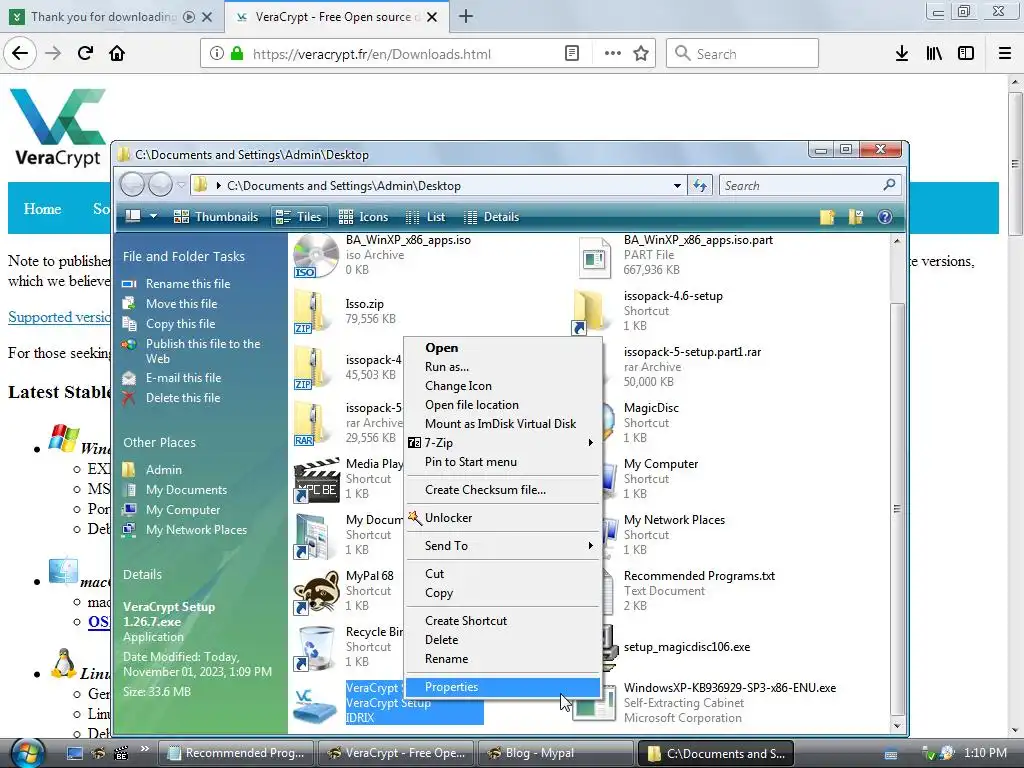The width and height of the screenshot is (1024, 768).
Task: Open My Network Places in sidebar
Action: (185, 530)
